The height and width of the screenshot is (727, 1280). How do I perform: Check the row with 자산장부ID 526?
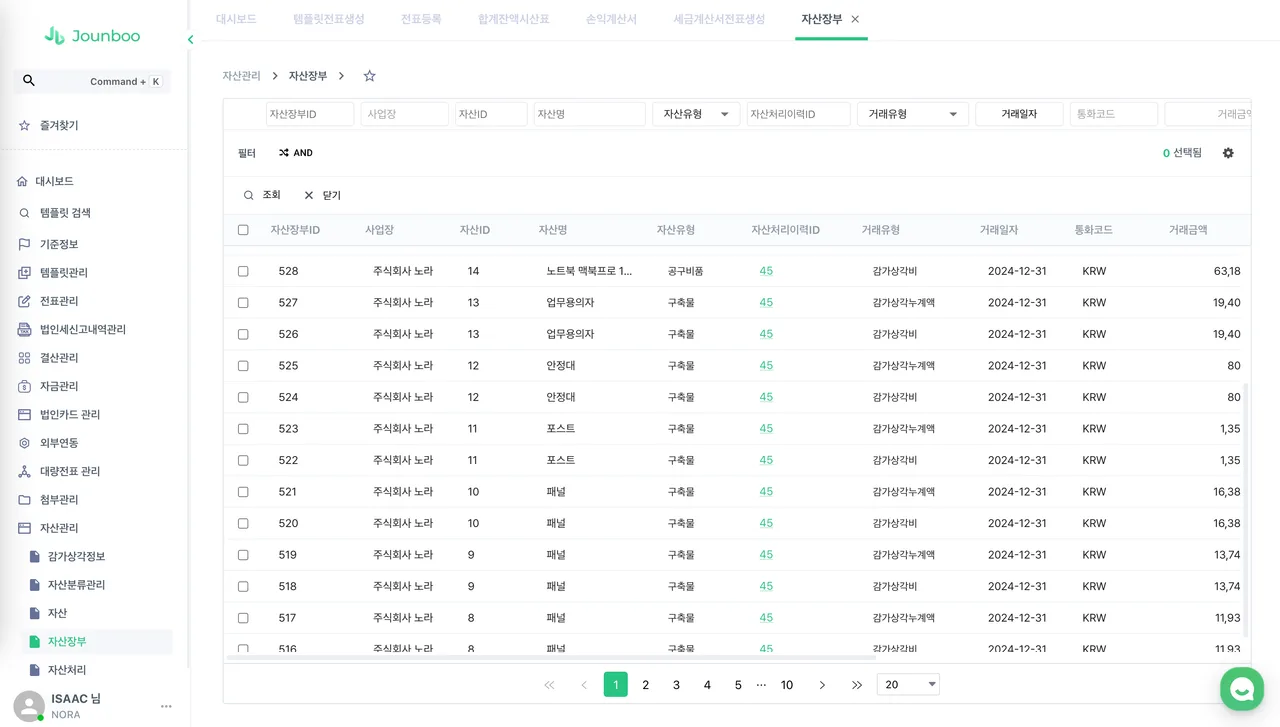243,334
